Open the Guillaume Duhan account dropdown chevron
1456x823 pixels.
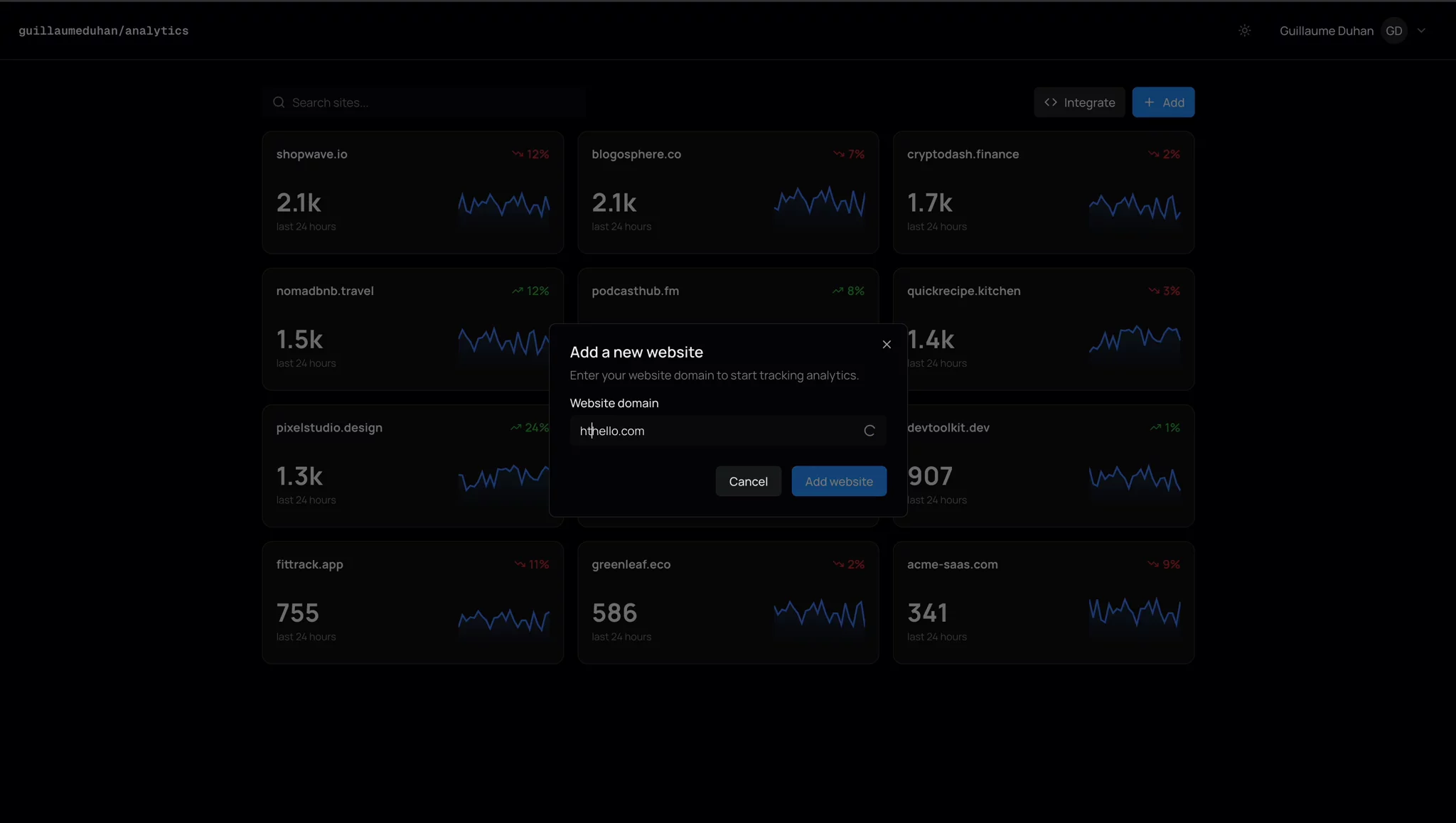[x=1421, y=31]
